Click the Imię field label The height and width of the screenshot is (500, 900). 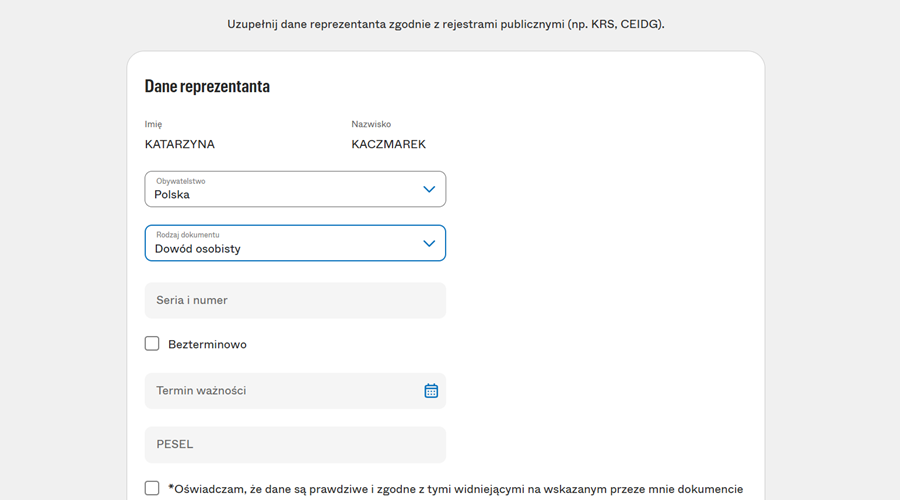tap(153, 125)
